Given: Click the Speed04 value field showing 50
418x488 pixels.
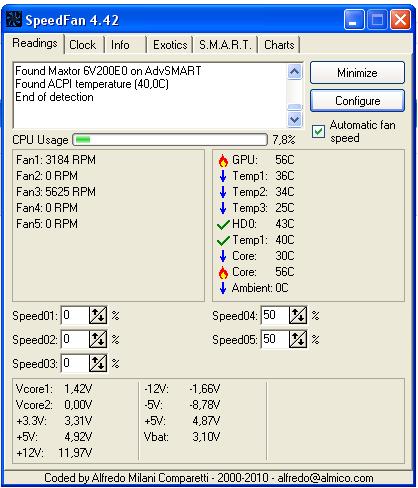Looking at the screenshot, I should 275,315.
